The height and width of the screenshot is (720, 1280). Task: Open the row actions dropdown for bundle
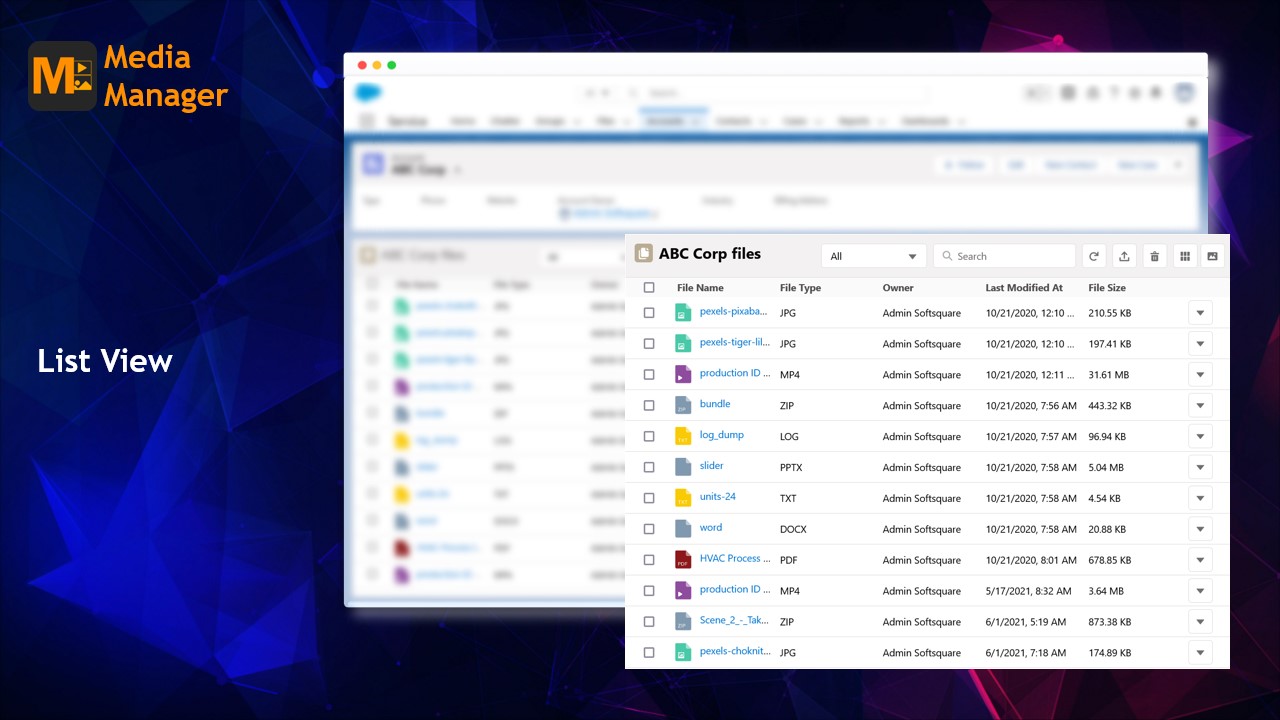(1200, 405)
